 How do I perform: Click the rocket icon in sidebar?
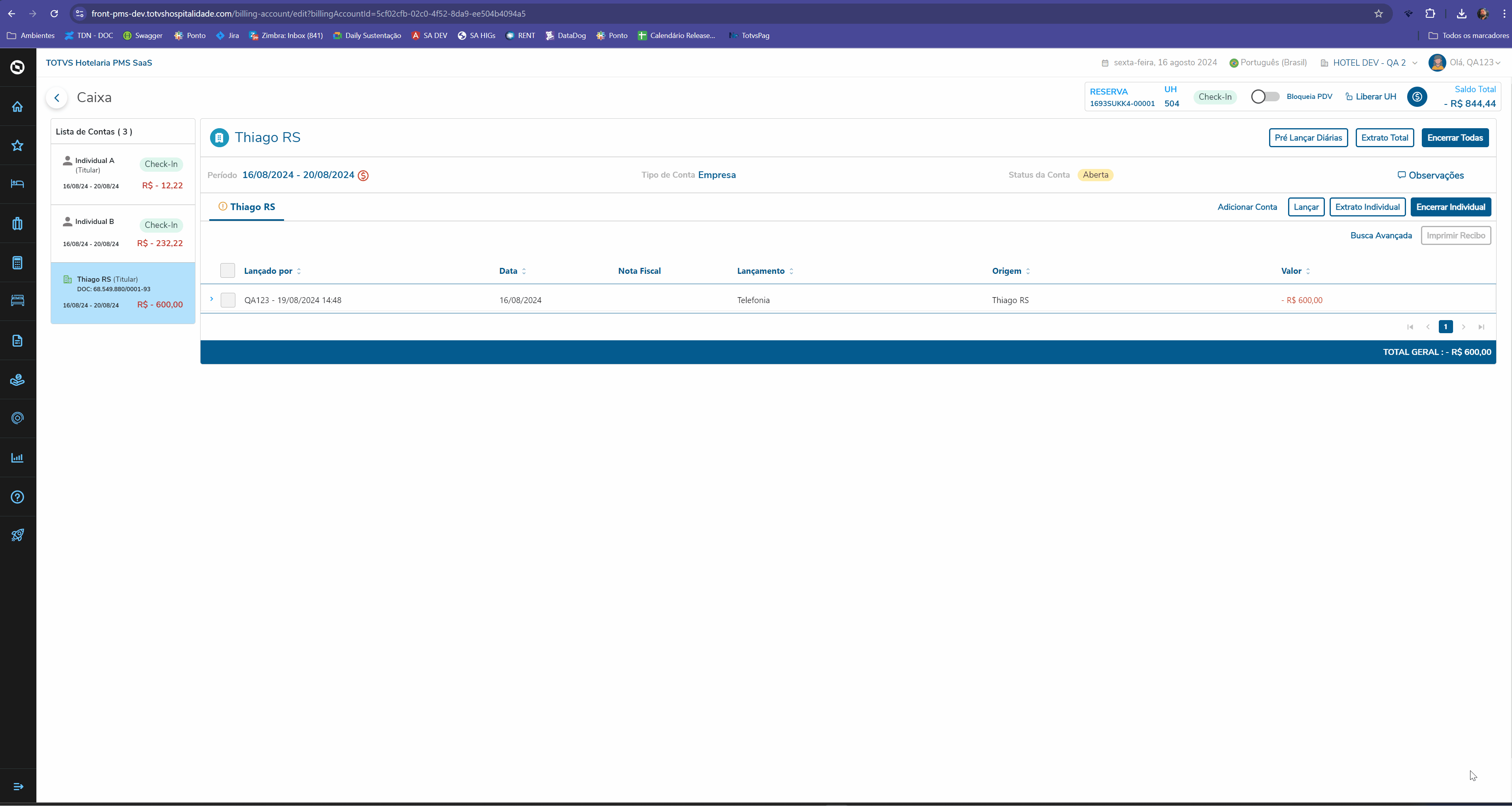tap(18, 535)
